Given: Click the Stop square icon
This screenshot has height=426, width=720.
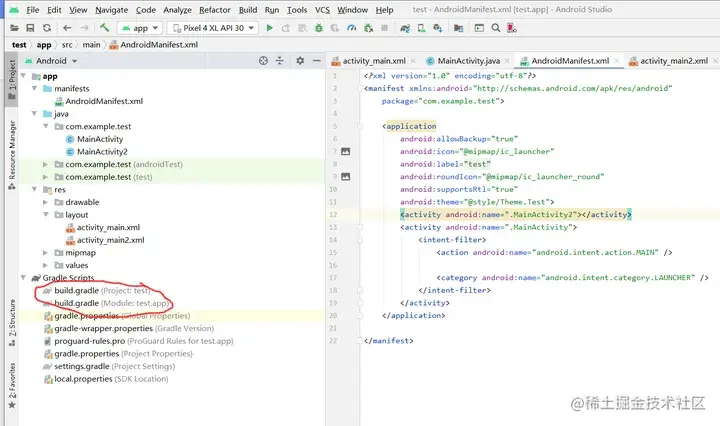Looking at the screenshot, I should 384,28.
